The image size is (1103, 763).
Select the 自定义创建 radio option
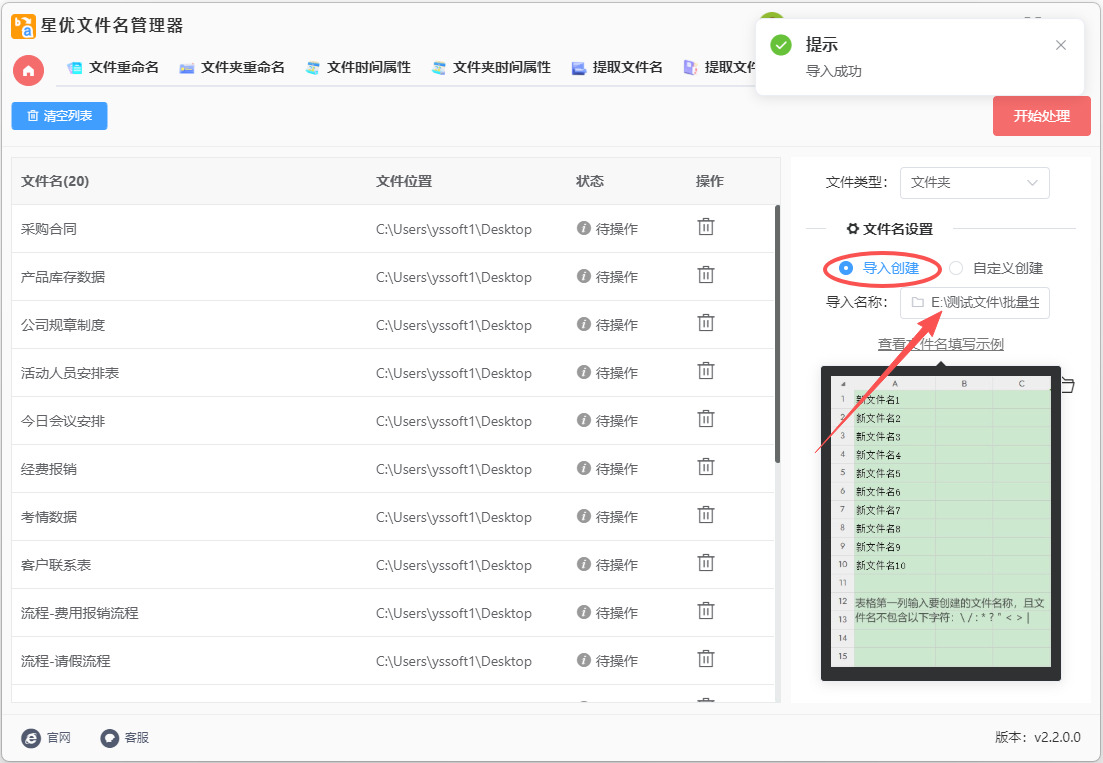click(995, 268)
